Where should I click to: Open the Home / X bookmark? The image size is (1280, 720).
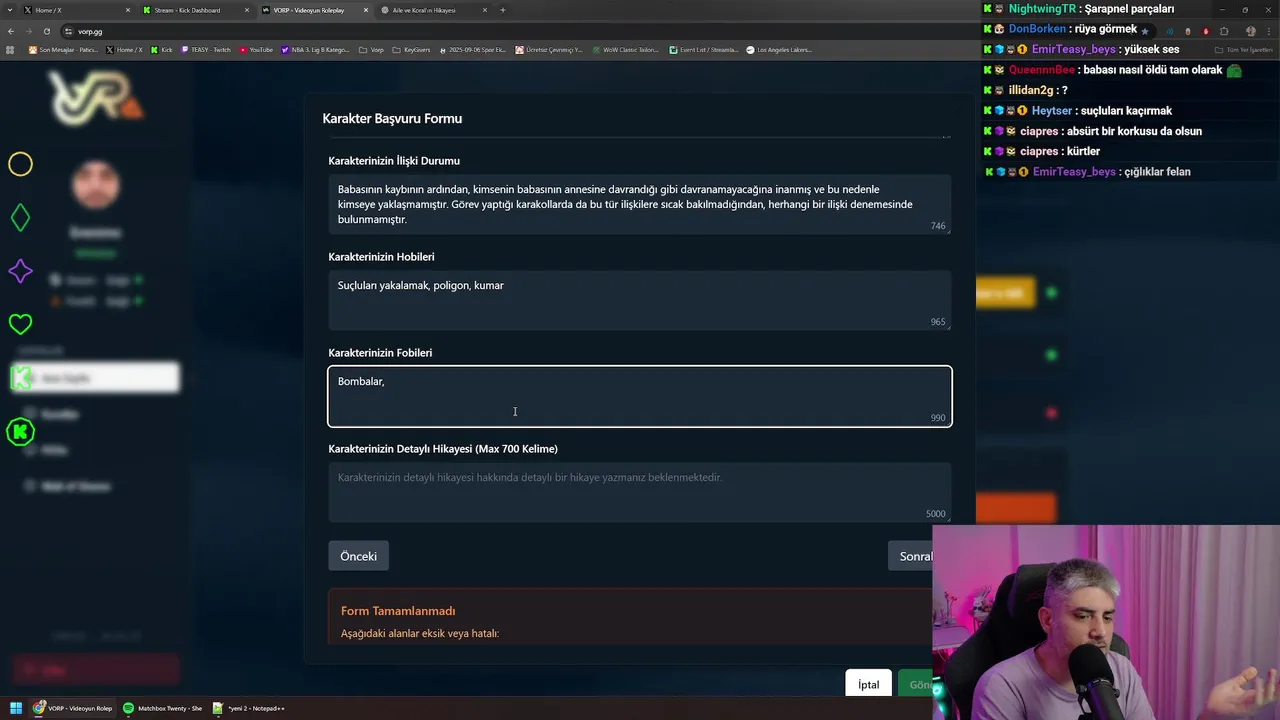pyautogui.click(x=124, y=49)
